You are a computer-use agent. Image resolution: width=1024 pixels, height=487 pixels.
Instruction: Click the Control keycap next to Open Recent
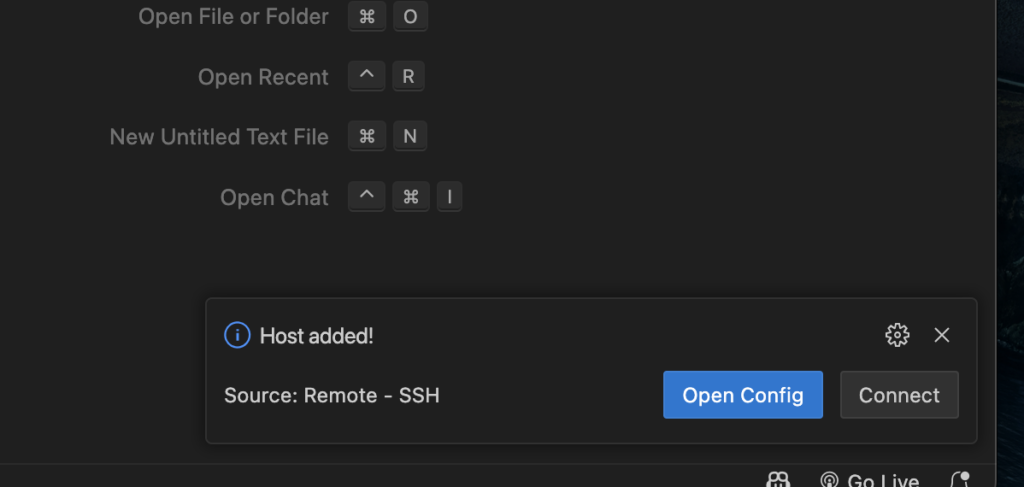(x=366, y=77)
